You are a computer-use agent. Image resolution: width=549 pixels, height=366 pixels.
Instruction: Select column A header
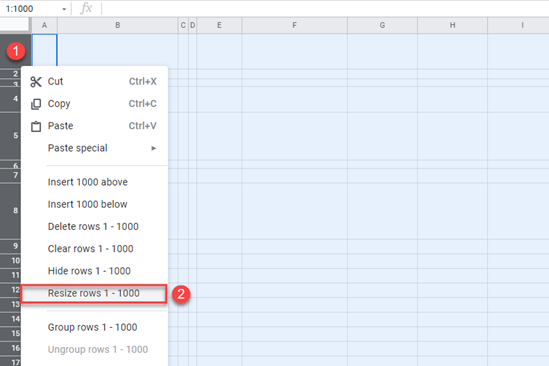tap(44, 25)
